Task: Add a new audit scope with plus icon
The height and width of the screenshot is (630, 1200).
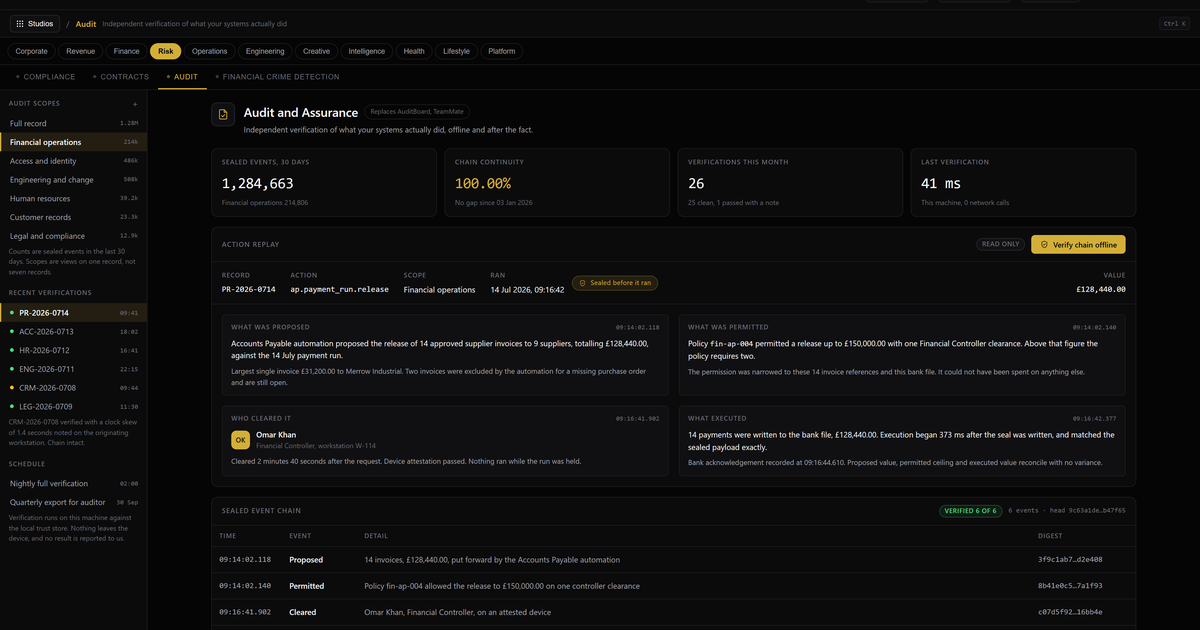Action: (135, 104)
